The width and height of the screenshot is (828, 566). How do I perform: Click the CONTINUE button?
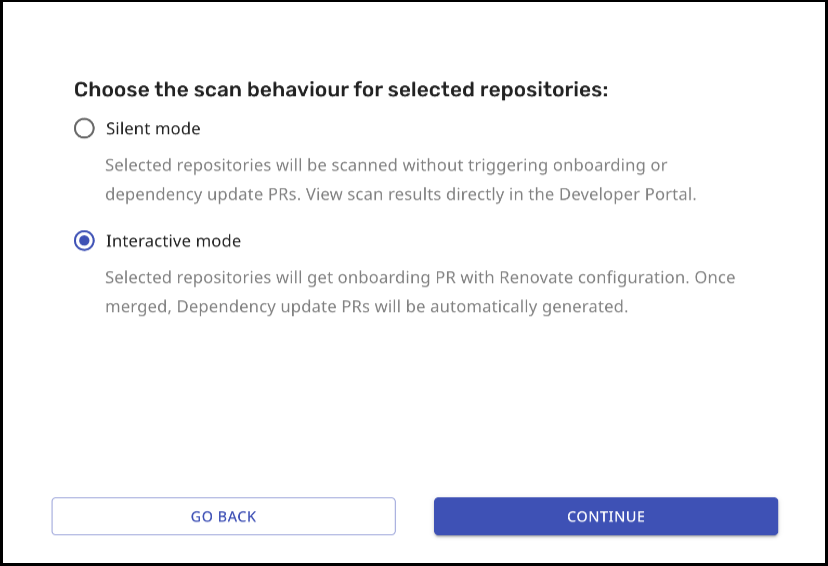[605, 517]
